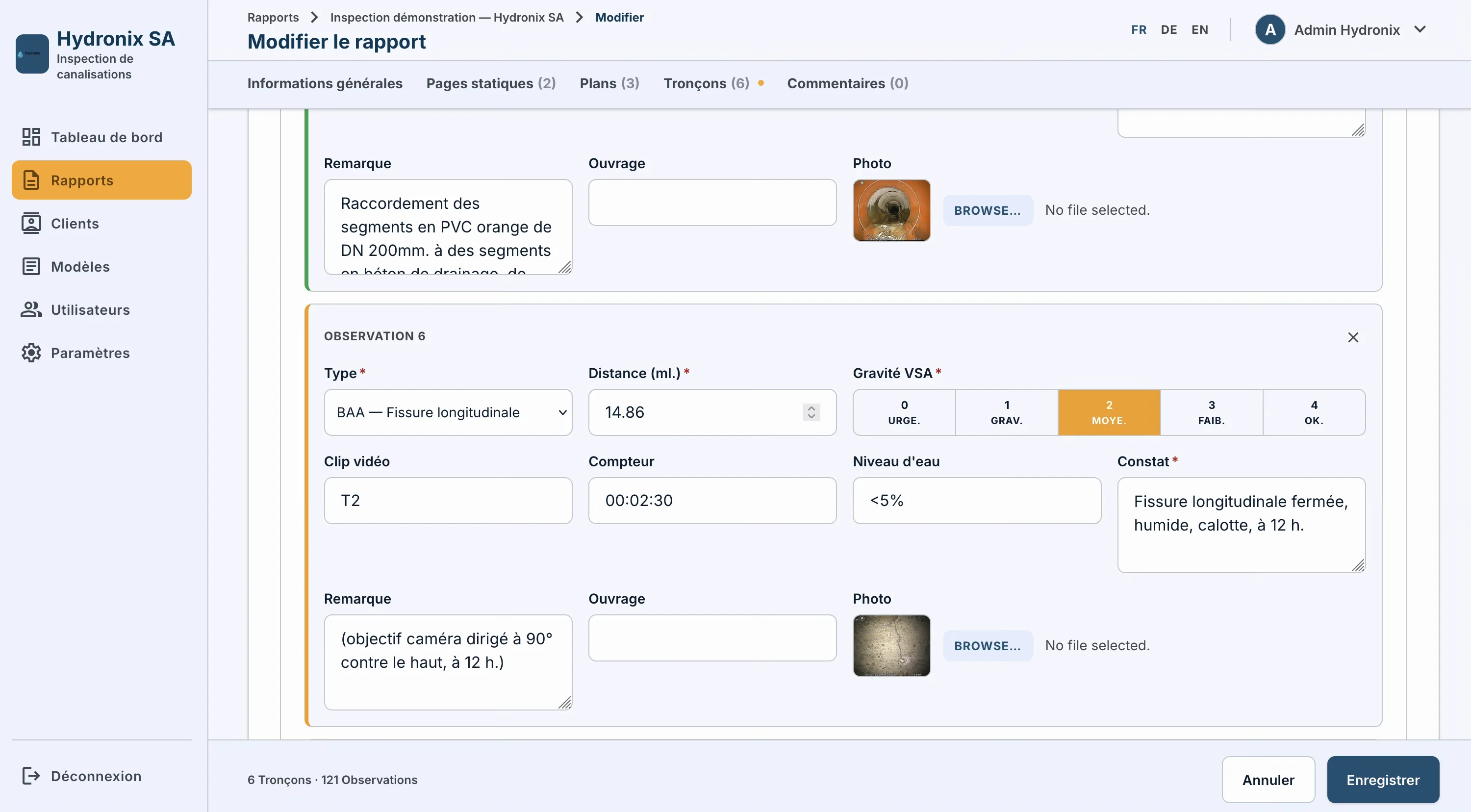Set Gravité VSA to 0 URGE.
This screenshot has width=1471, height=812.
(904, 412)
